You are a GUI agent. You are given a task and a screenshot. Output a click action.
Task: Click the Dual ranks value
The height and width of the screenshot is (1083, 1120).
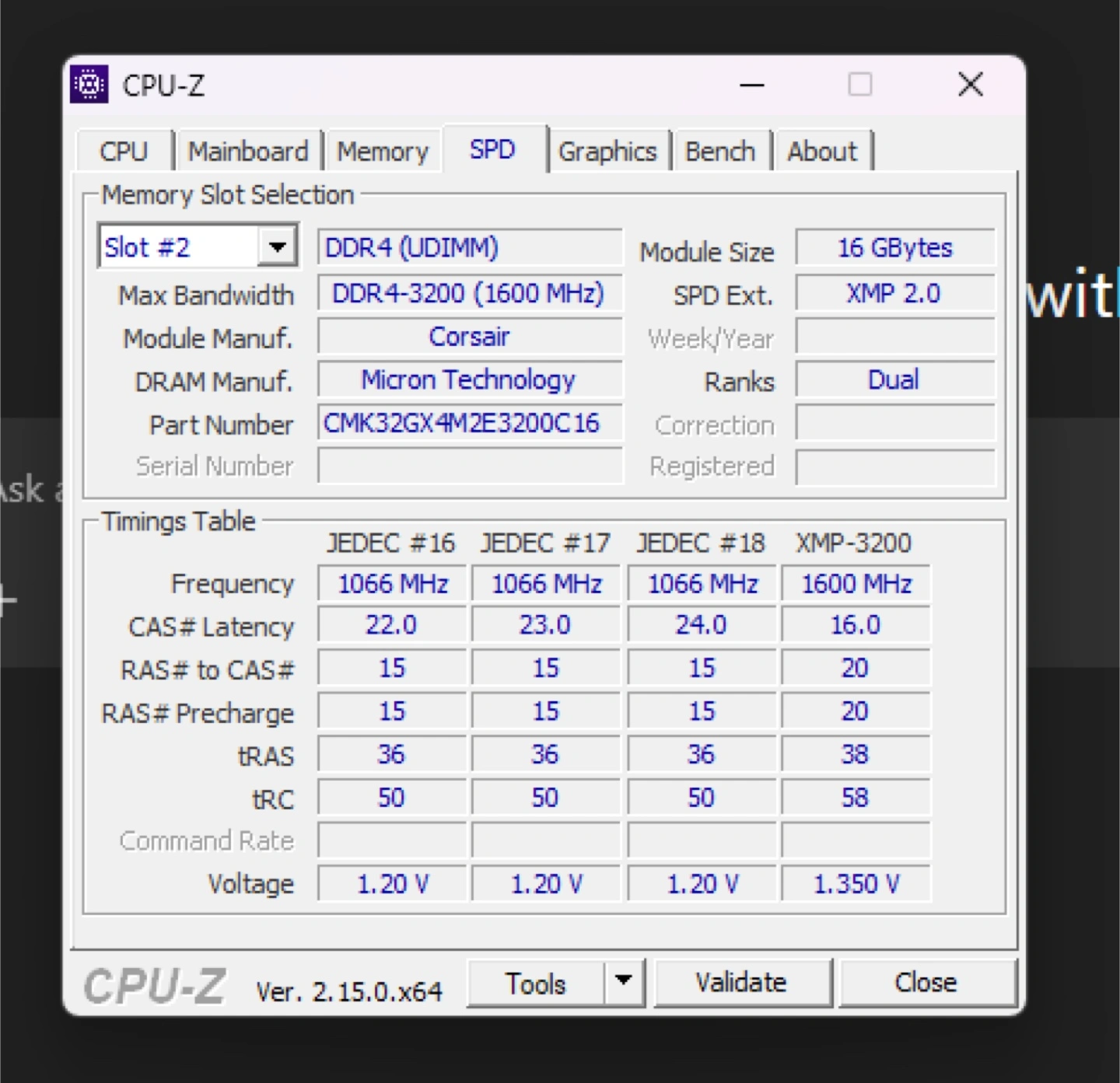tap(895, 379)
